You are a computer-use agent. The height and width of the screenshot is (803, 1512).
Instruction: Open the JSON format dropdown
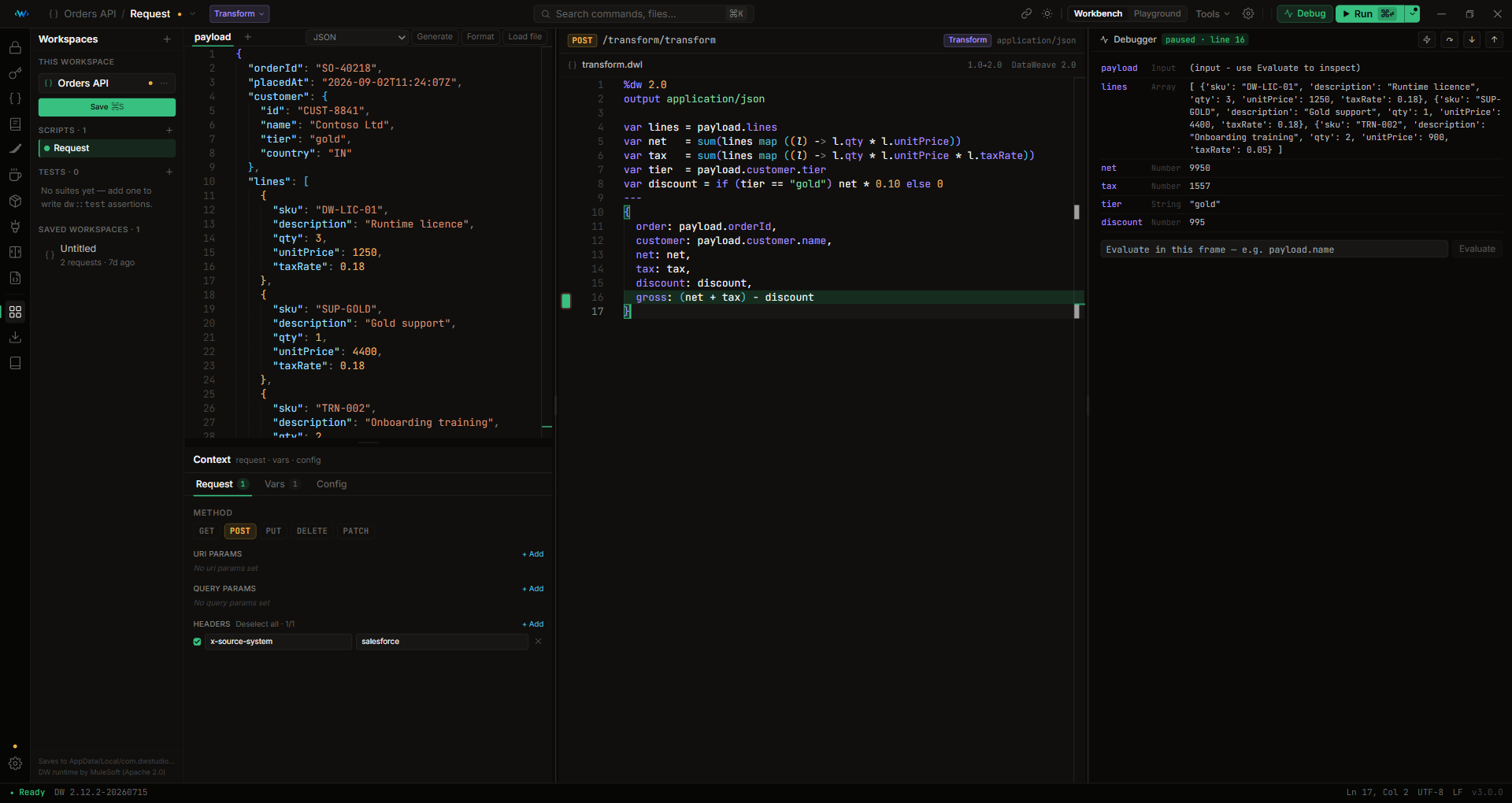pyautogui.click(x=358, y=37)
